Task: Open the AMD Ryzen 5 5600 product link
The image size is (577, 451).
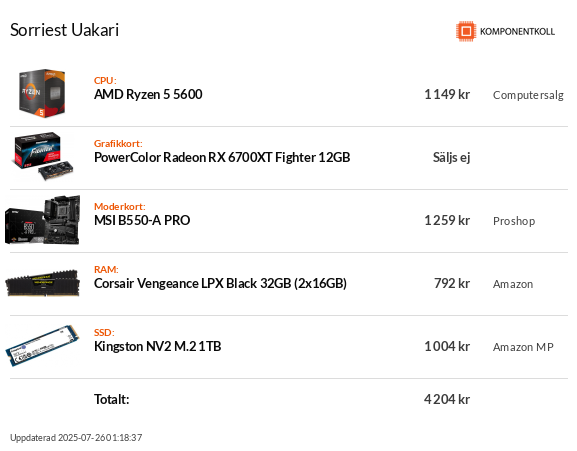Action: point(148,95)
